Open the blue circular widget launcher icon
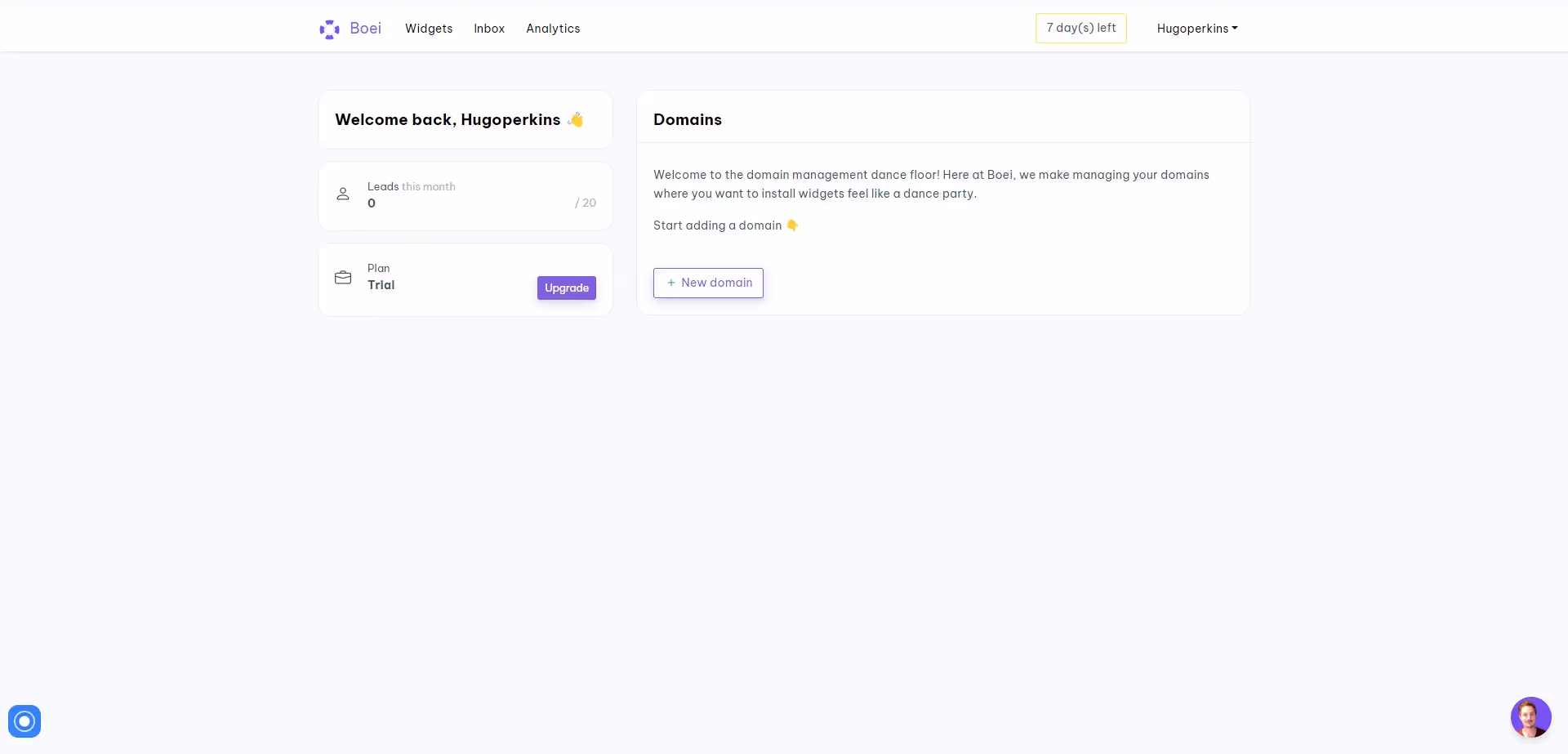1568x754 pixels. tap(24, 721)
